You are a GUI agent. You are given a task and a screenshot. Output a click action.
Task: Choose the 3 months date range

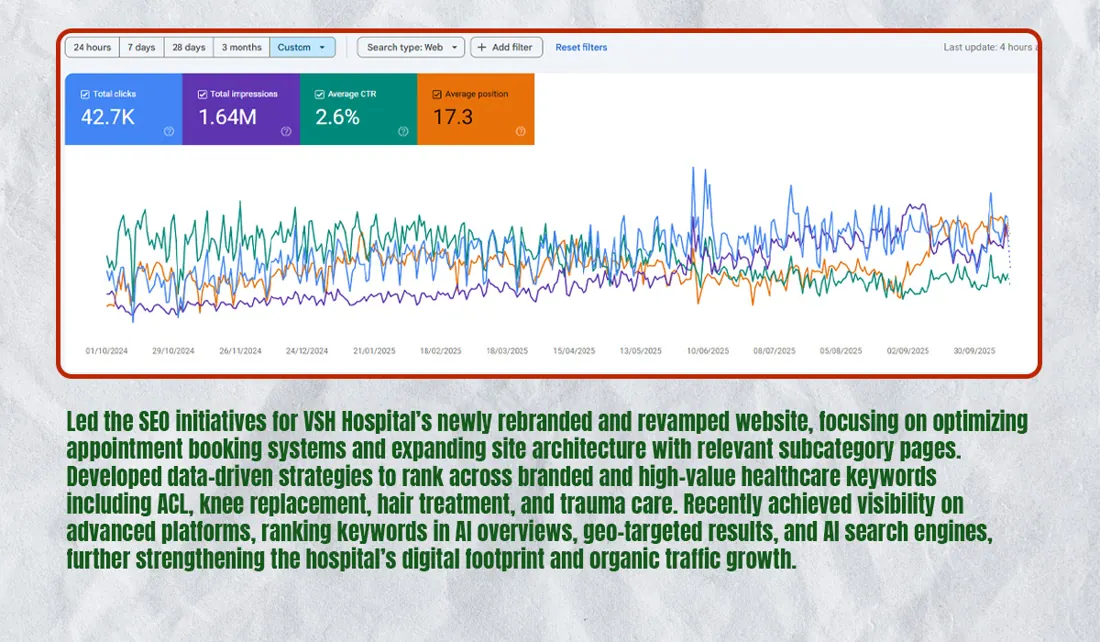point(242,47)
